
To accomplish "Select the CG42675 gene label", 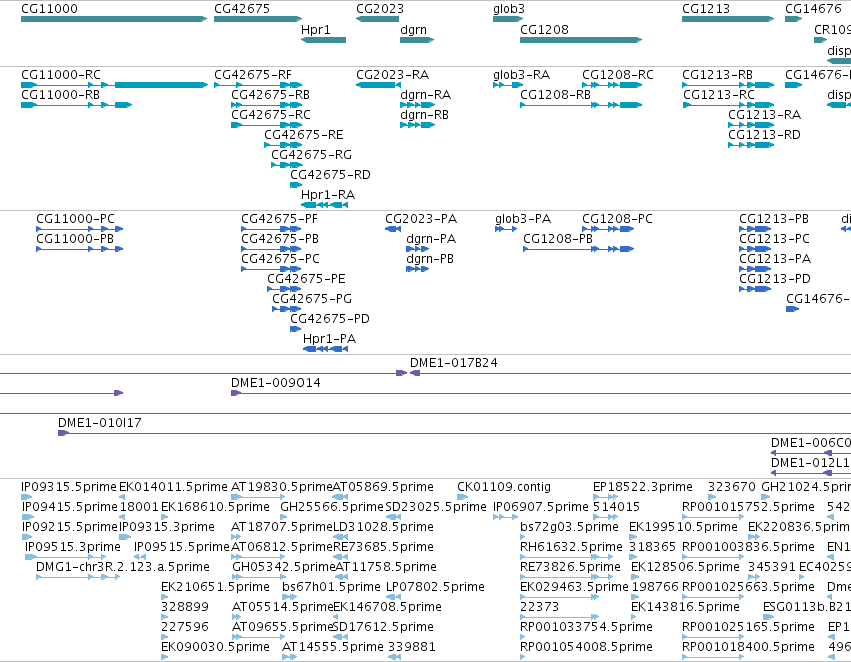I will [x=242, y=9].
